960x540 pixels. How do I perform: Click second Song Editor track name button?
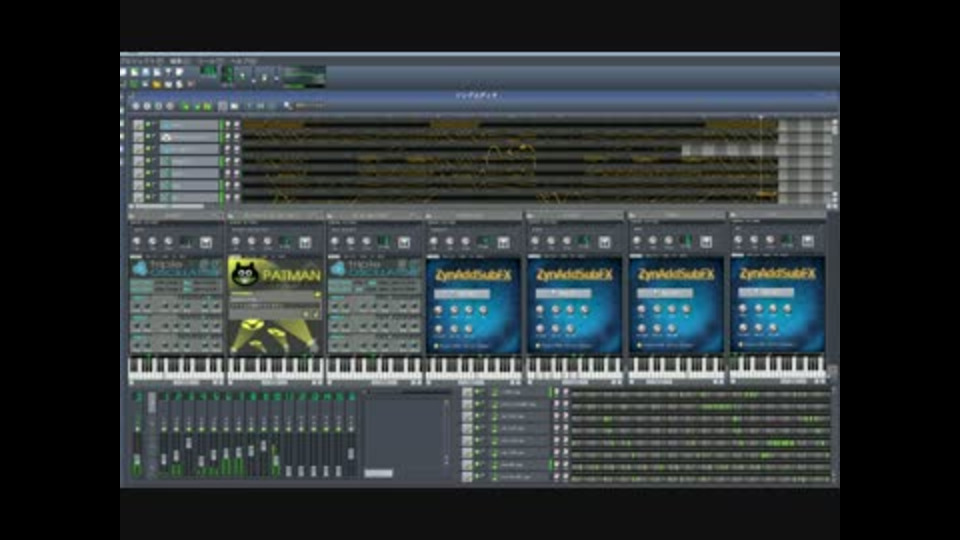point(189,136)
